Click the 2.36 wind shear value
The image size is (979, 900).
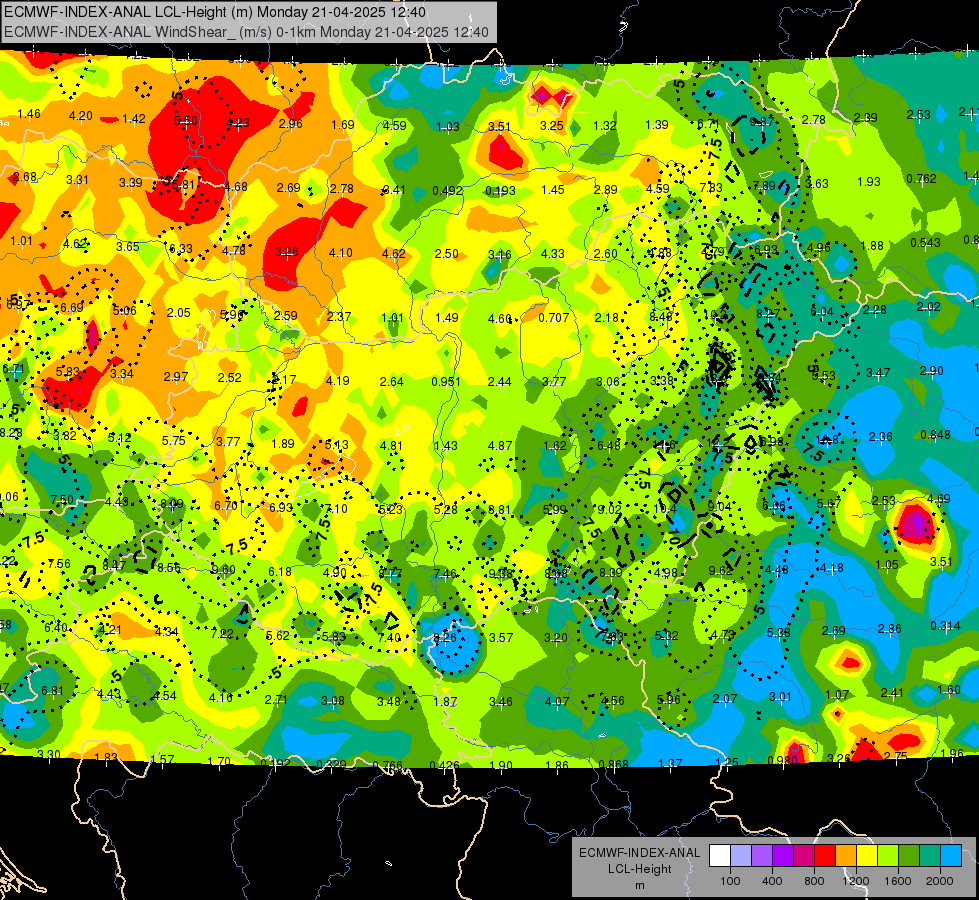click(880, 437)
